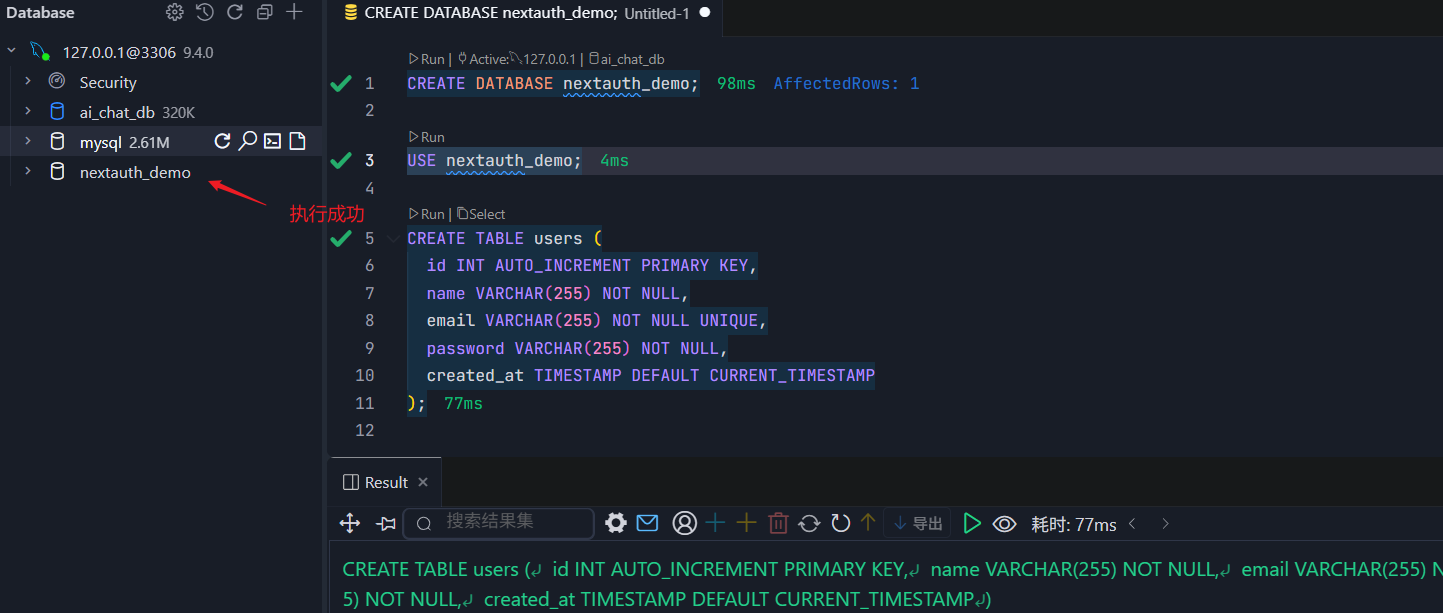Screen dimensions: 1443x613
Task: Click Run above the USE nextauth_demo statement
Action: [x=427, y=137]
